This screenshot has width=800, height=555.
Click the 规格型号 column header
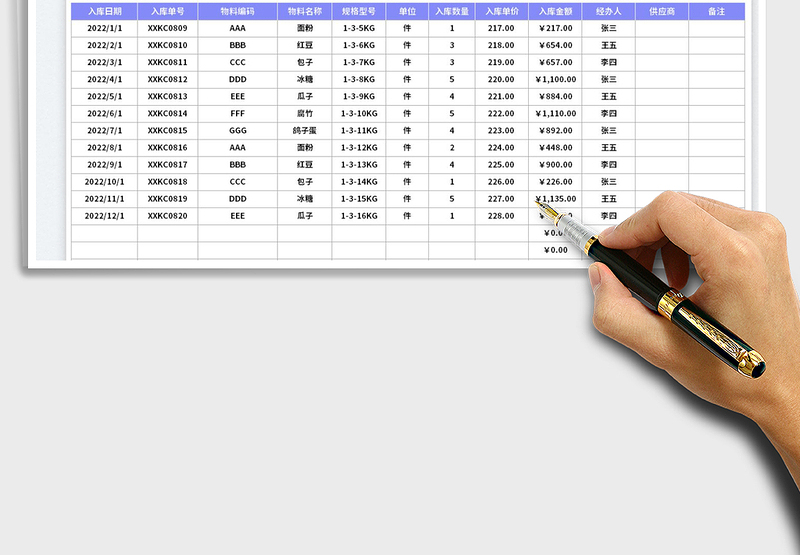coord(358,11)
